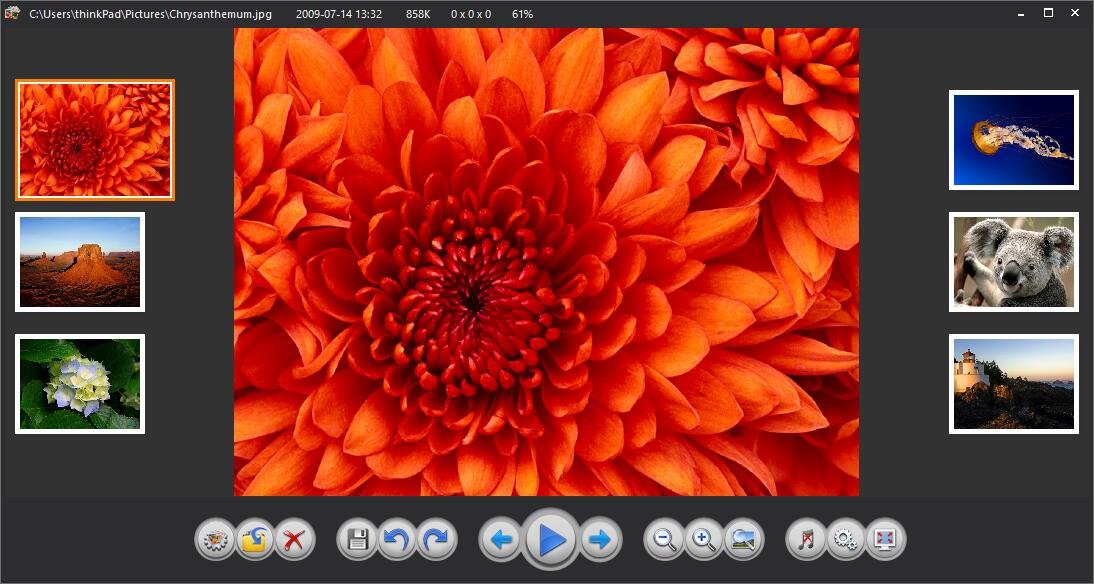Click the image effects gear icon
This screenshot has width=1094, height=584.
coord(213,541)
